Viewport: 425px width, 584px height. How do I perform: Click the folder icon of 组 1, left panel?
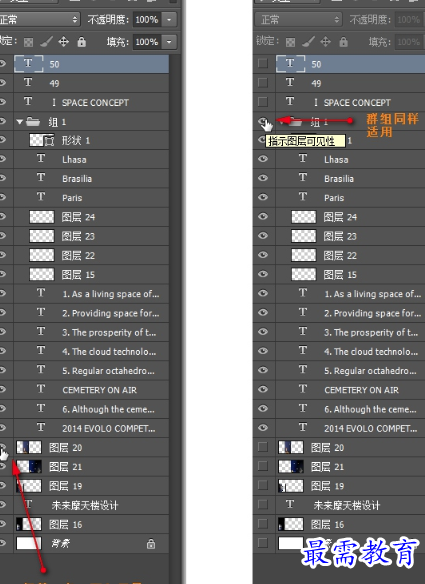coord(33,121)
